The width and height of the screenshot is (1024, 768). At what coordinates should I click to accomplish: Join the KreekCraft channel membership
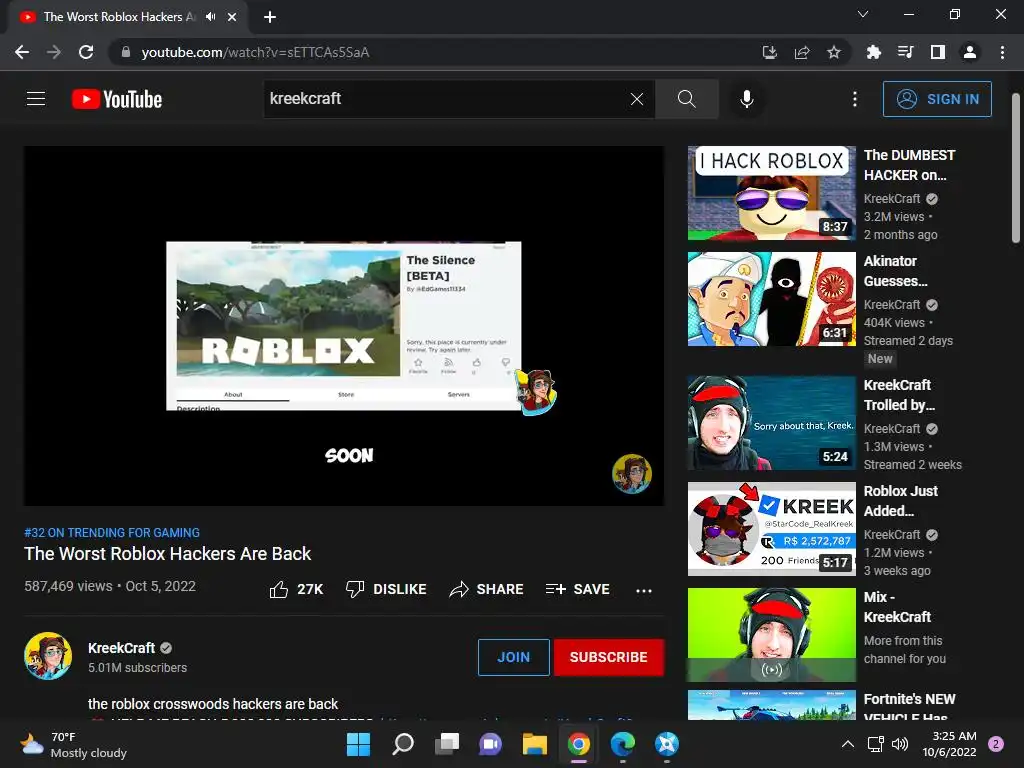[x=513, y=657]
